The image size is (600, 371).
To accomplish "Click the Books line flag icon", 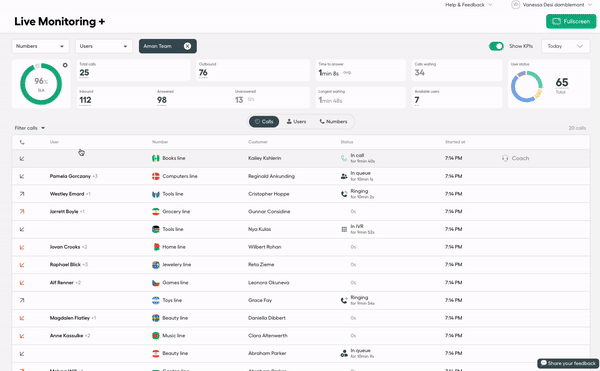I will pos(156,158).
